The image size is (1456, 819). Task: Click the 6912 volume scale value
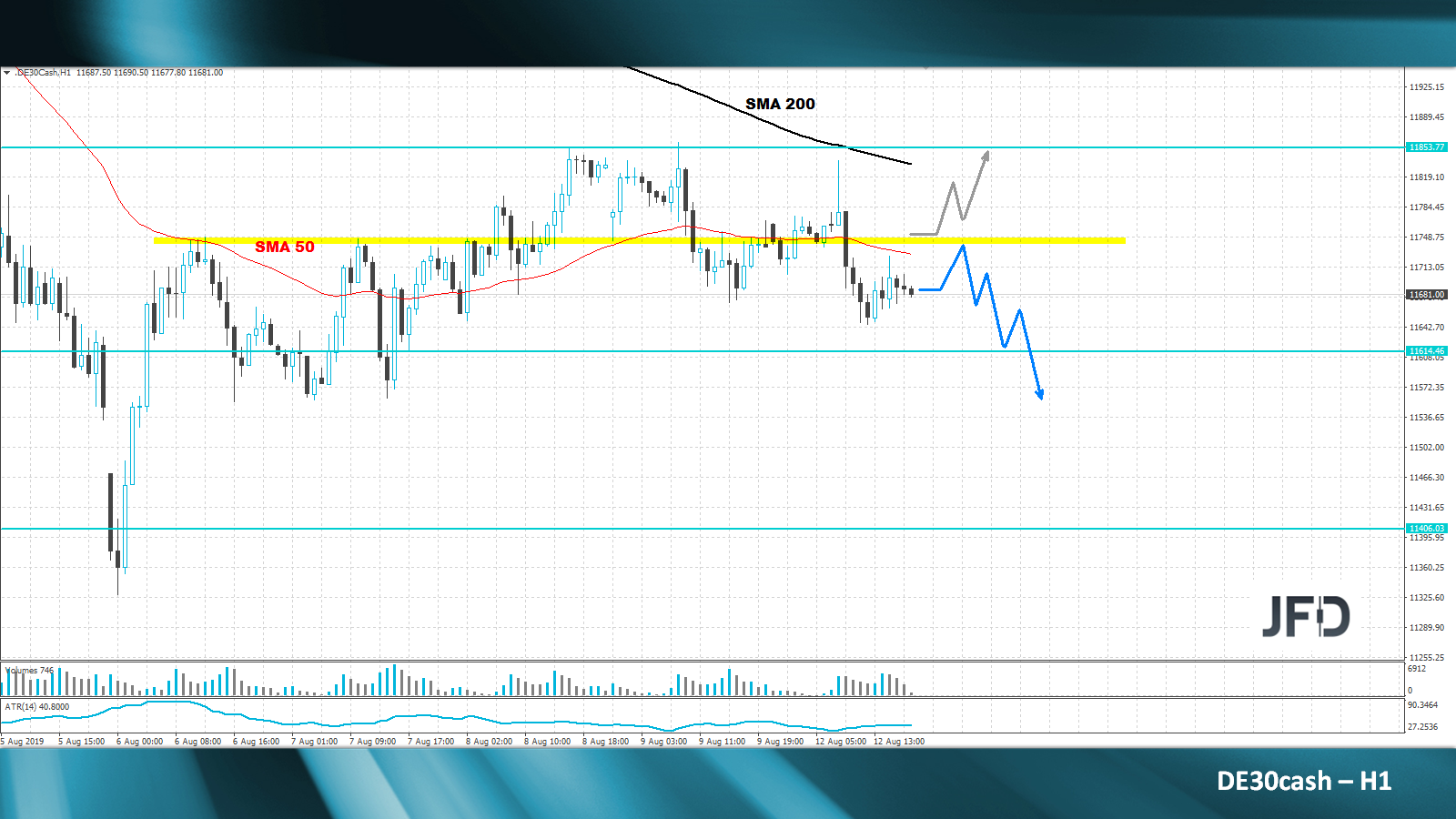click(1417, 669)
